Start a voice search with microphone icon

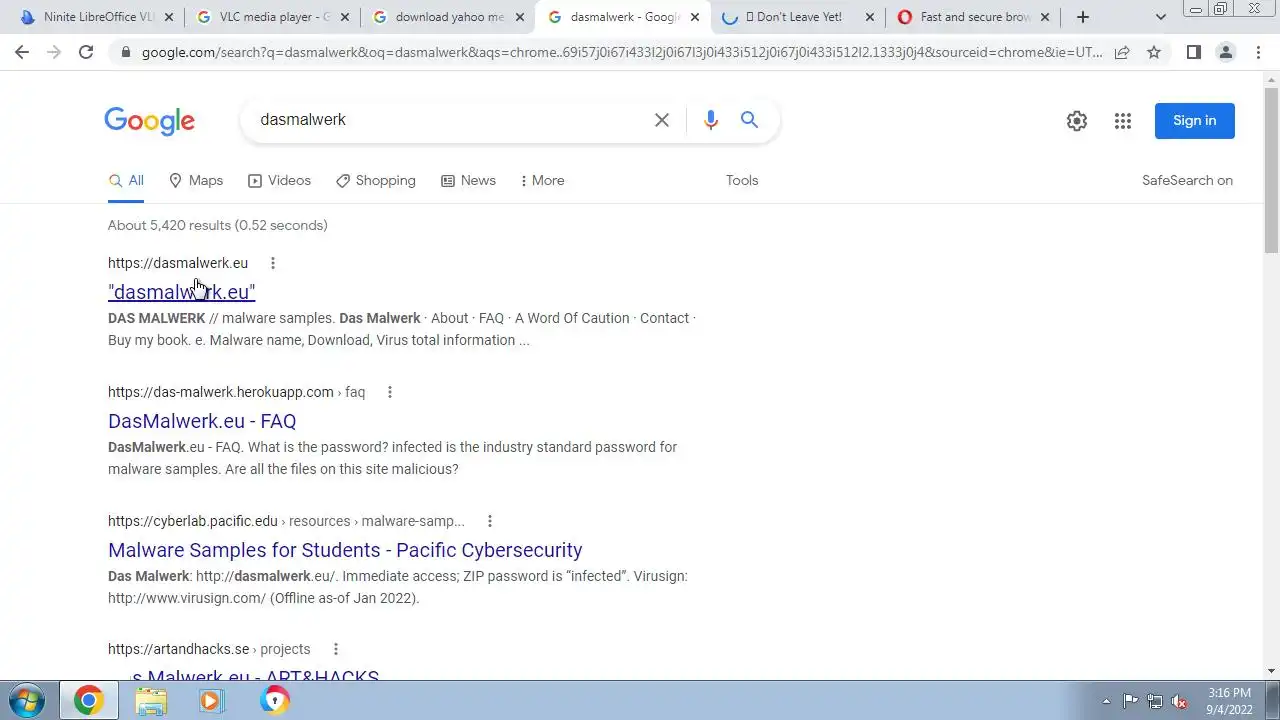tap(711, 120)
